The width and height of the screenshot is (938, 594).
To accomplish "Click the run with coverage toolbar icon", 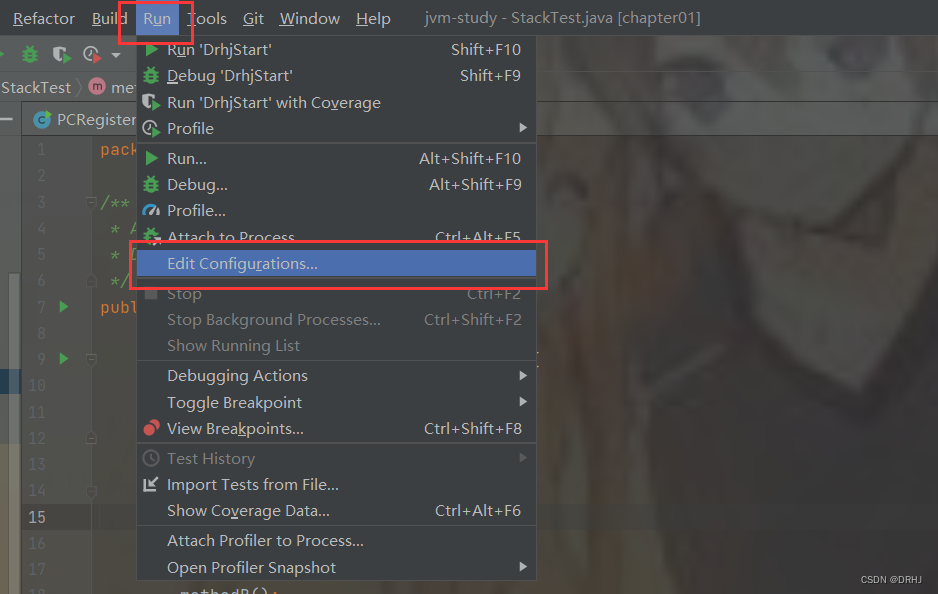I will click(x=62, y=55).
